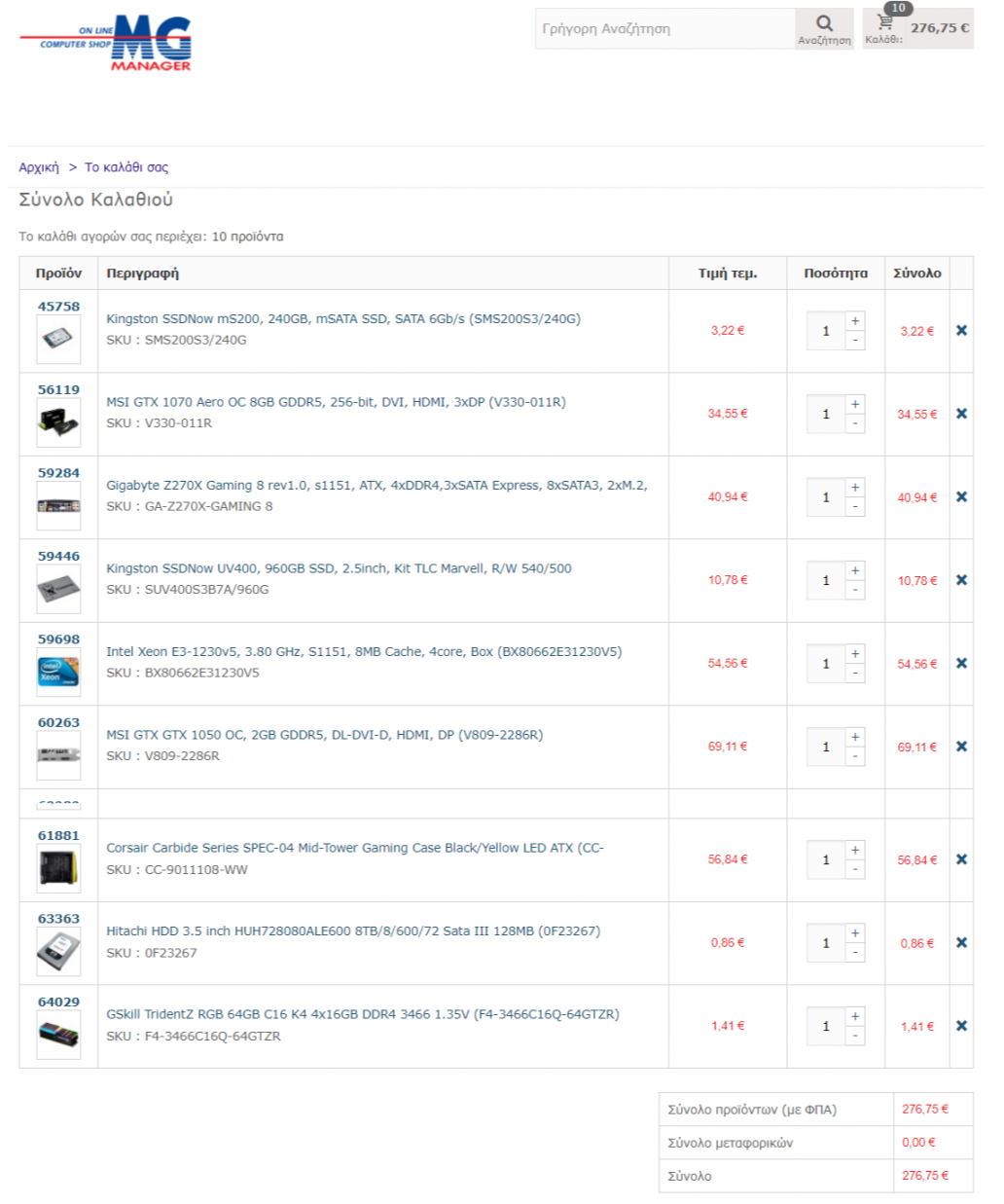Remove Hitachi HDD 8TB from cart
This screenshot has width=1004, height=1204.
[x=961, y=942]
